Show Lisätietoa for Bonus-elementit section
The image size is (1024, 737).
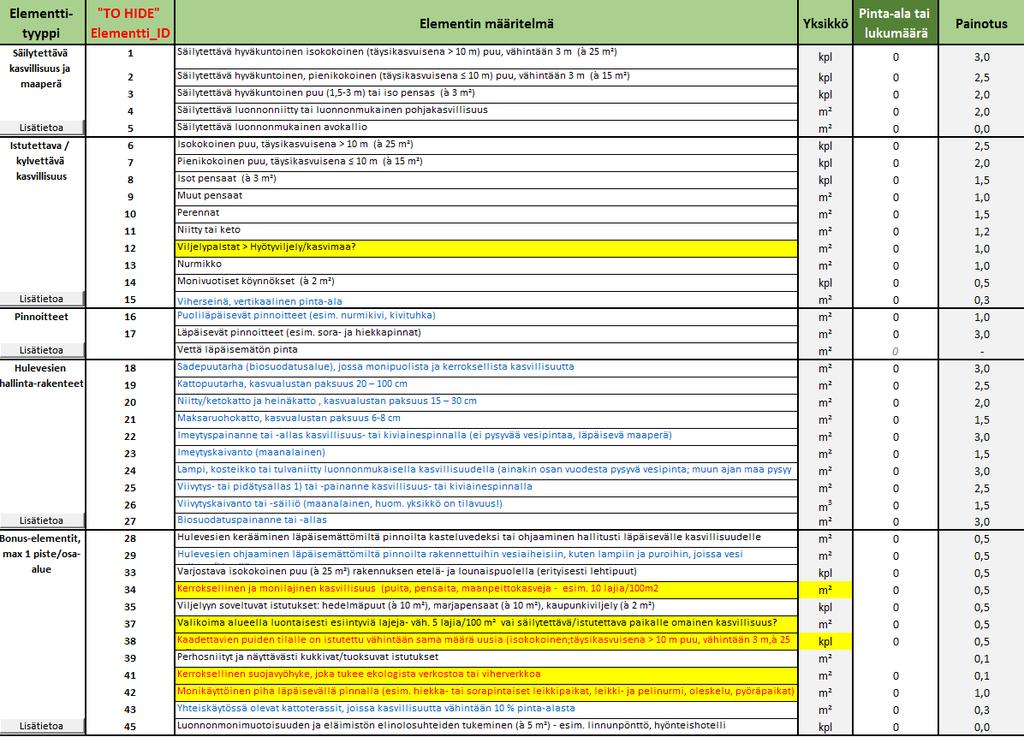pyautogui.click(x=42, y=726)
